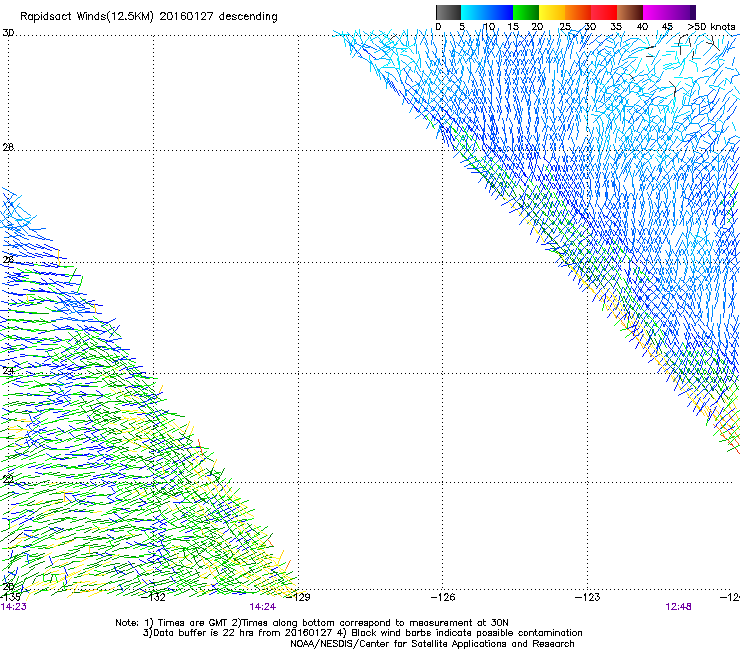Image resolution: width=740 pixels, height=650 pixels.
Task: Click the brown 35-40 knots legend segment
Action: click(630, 12)
